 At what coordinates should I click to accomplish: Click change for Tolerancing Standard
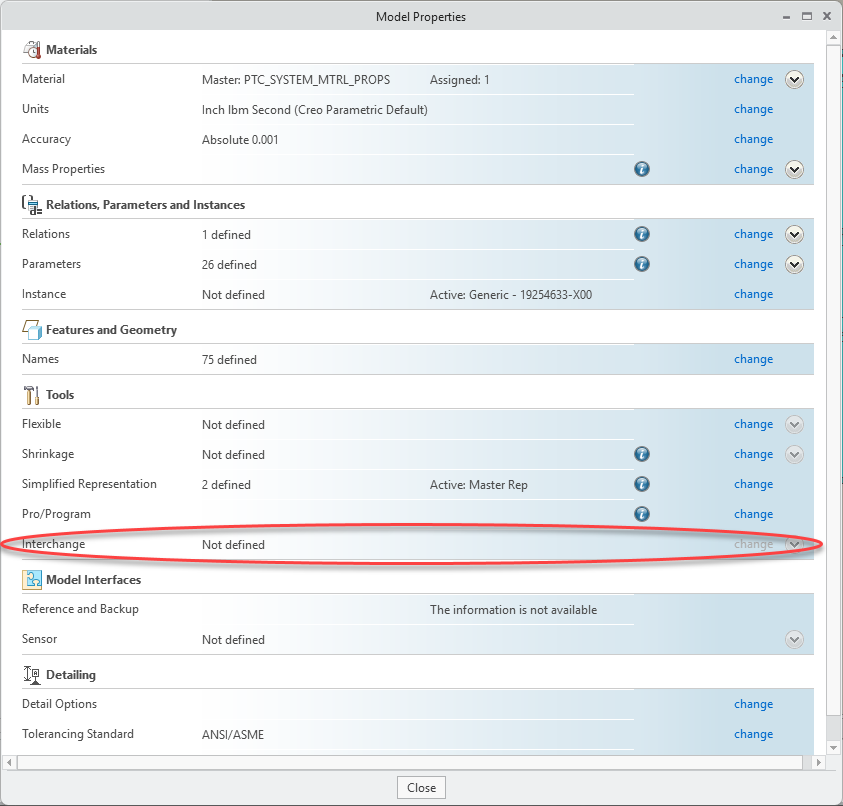coord(753,734)
